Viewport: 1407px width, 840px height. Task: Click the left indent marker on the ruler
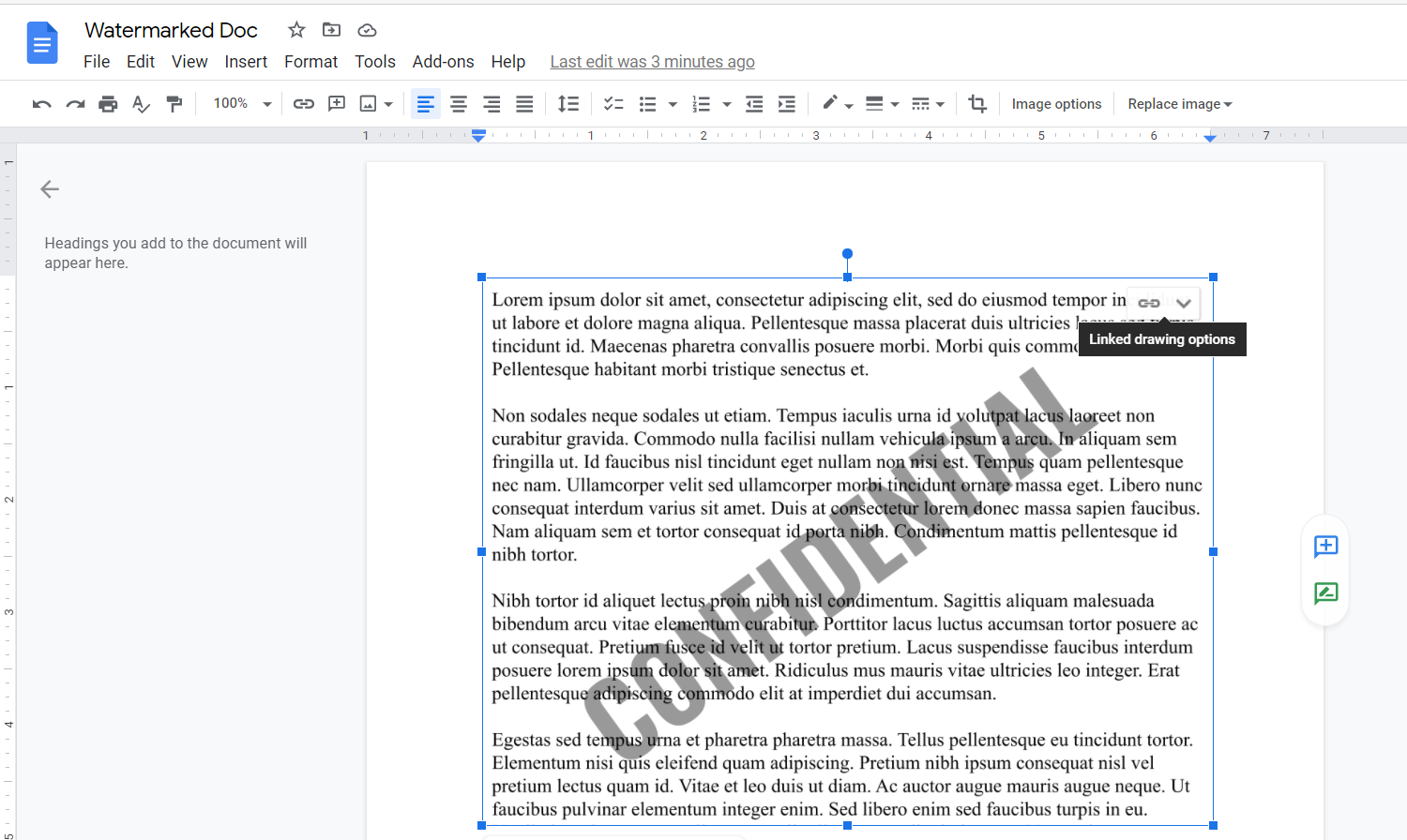(x=478, y=137)
